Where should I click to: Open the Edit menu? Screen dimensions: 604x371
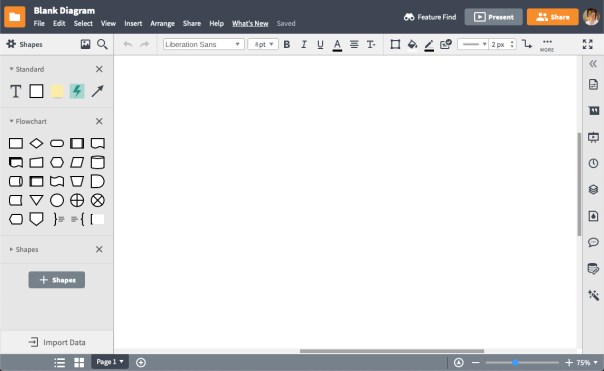coord(59,24)
